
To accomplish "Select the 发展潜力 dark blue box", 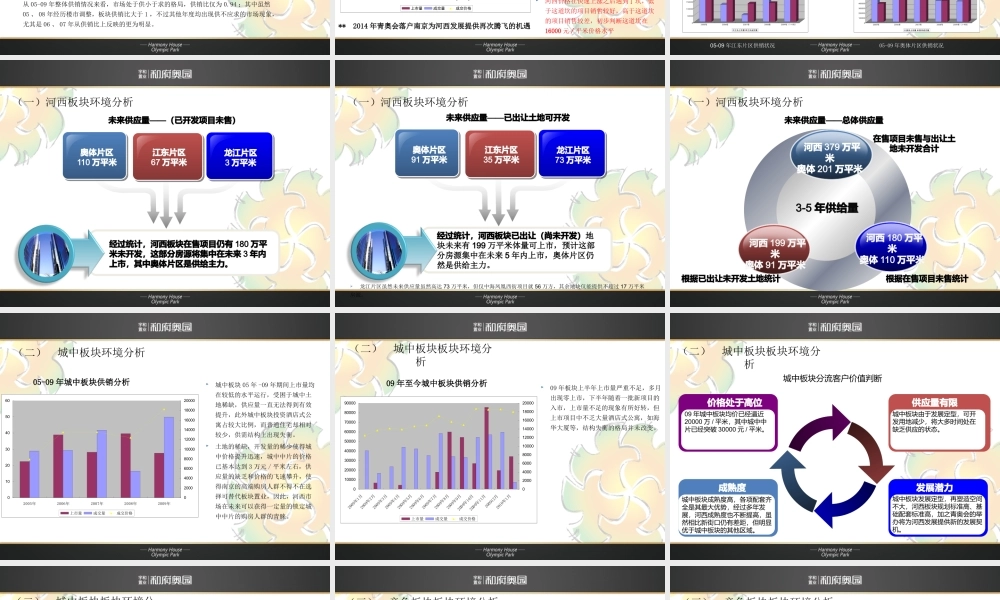I will click(938, 508).
